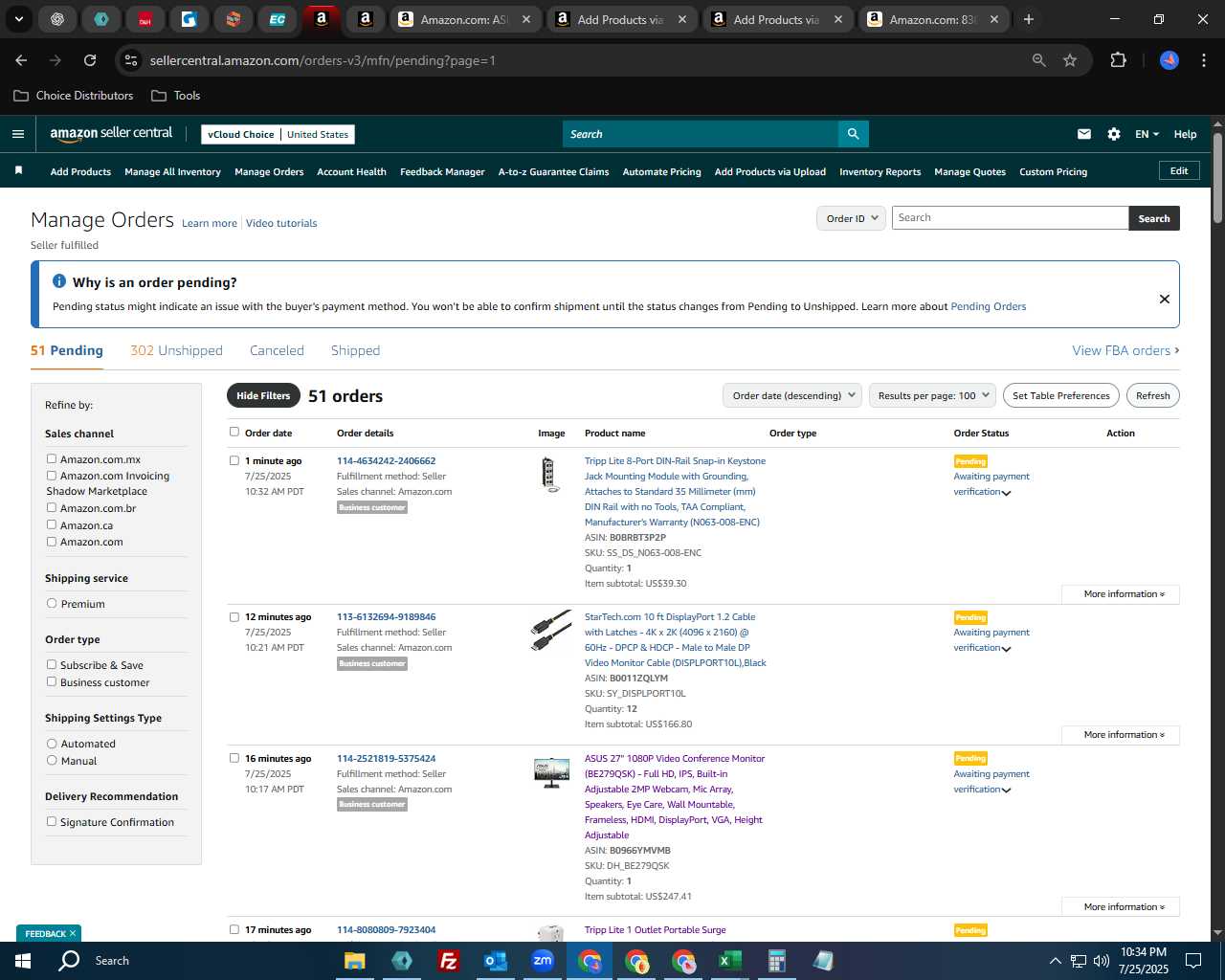Open View FBA orders link
Image resolution: width=1225 pixels, height=980 pixels.
click(x=1125, y=350)
